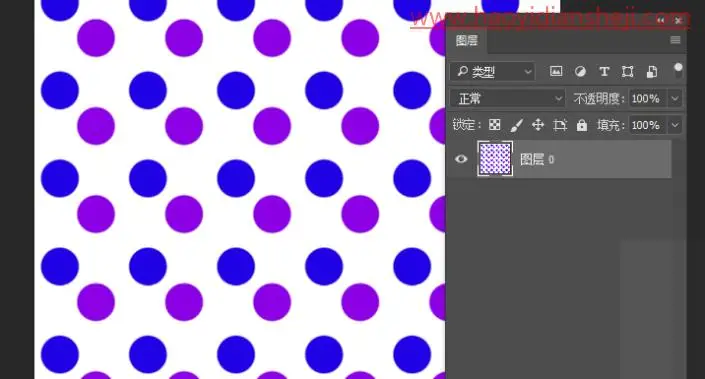Close the layers panel
This screenshot has height=379, width=705.
tap(678, 20)
